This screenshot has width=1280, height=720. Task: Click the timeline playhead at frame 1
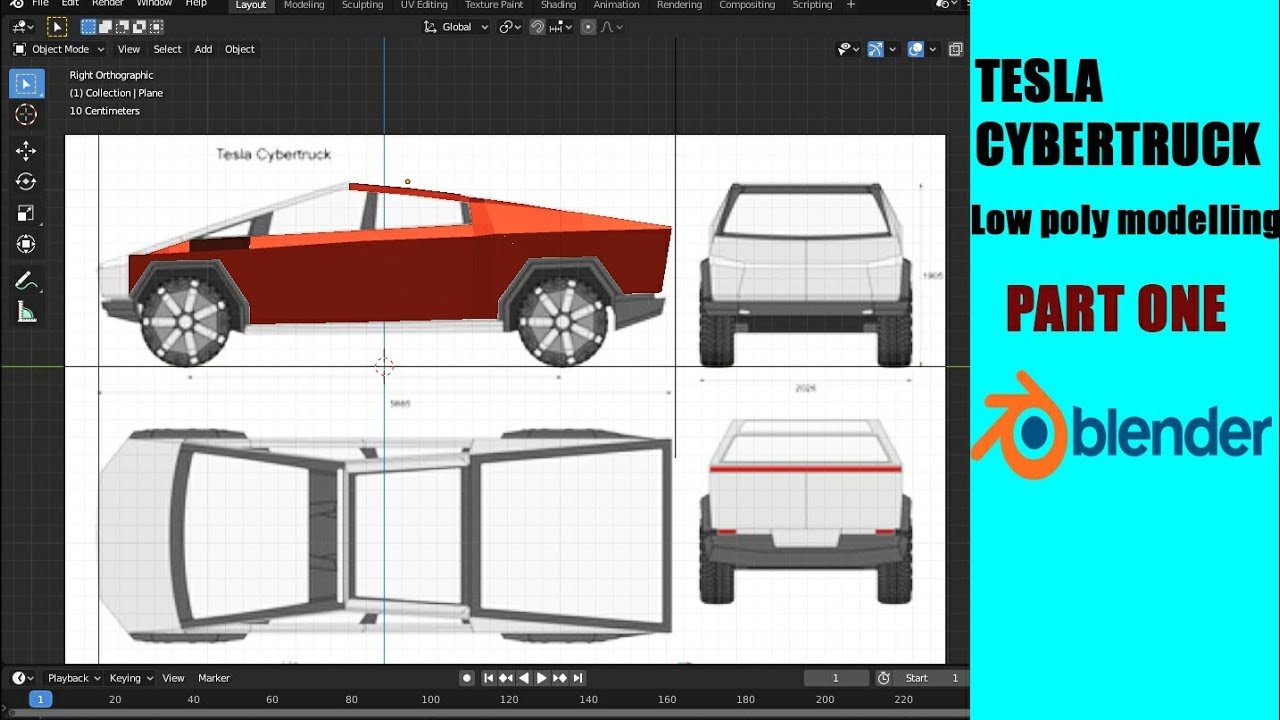point(40,700)
